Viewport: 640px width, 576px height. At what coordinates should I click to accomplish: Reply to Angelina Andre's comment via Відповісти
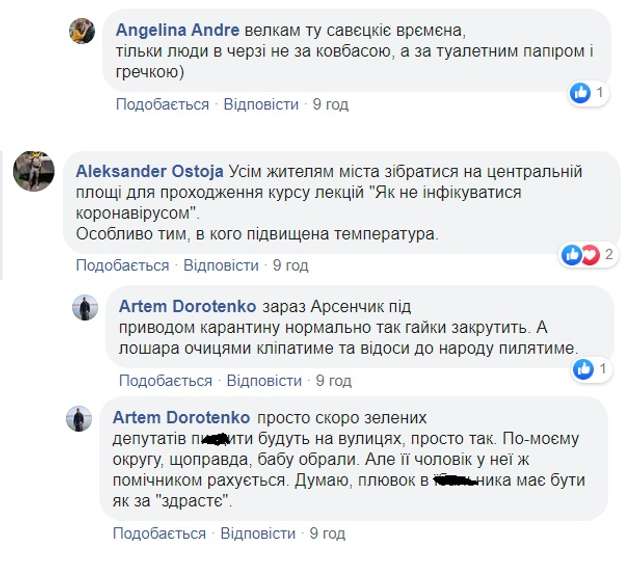pyautogui.click(x=261, y=104)
